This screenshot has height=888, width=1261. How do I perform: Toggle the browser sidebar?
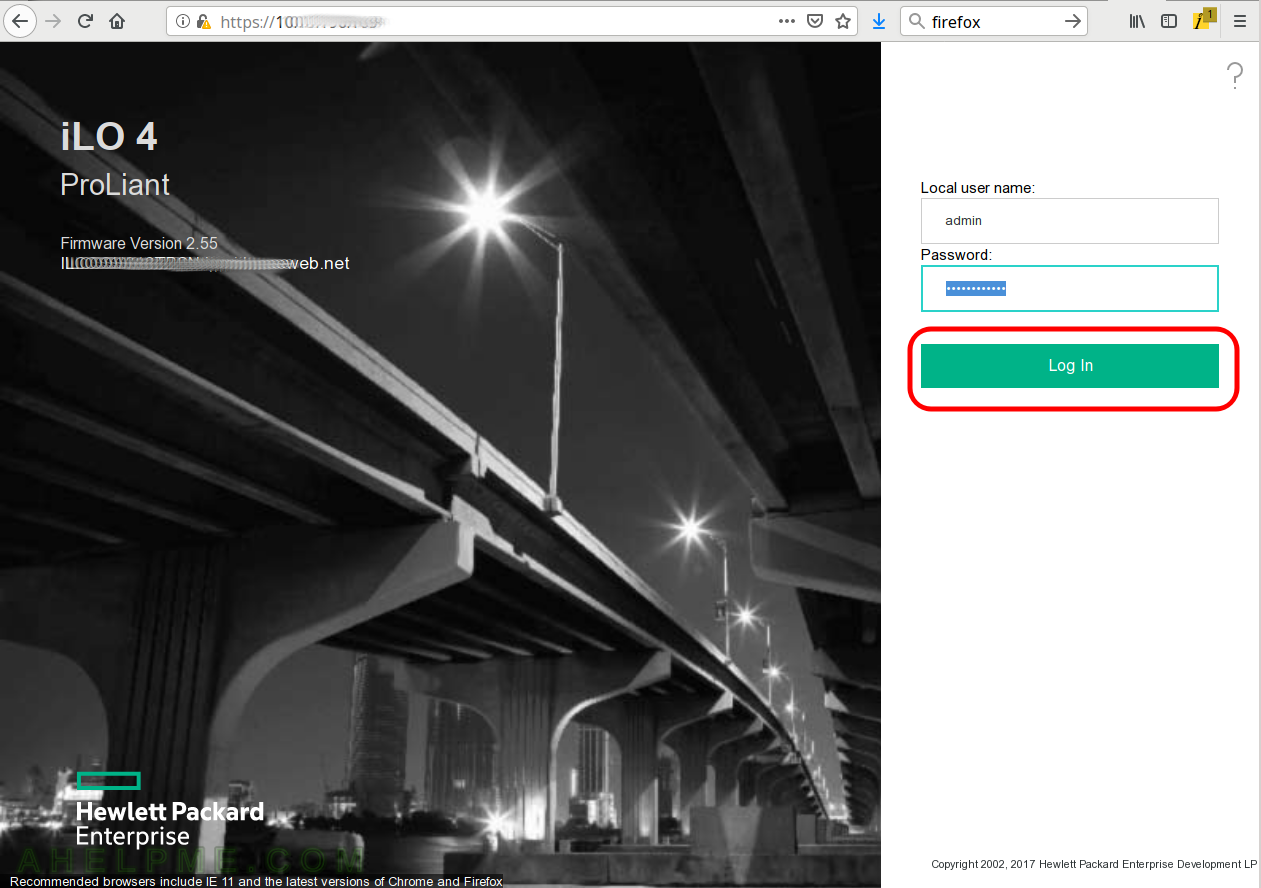click(x=1168, y=21)
